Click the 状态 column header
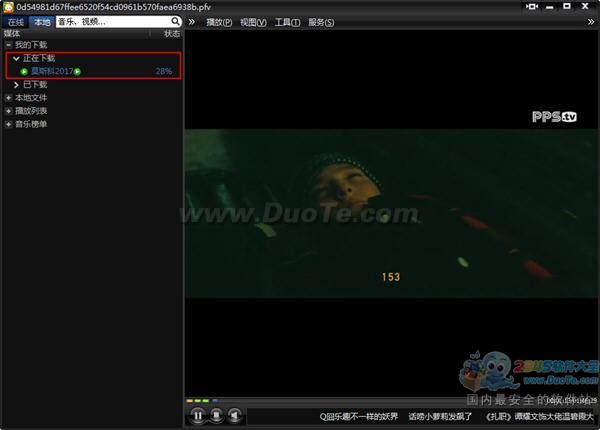The image size is (600, 430). coord(172,34)
